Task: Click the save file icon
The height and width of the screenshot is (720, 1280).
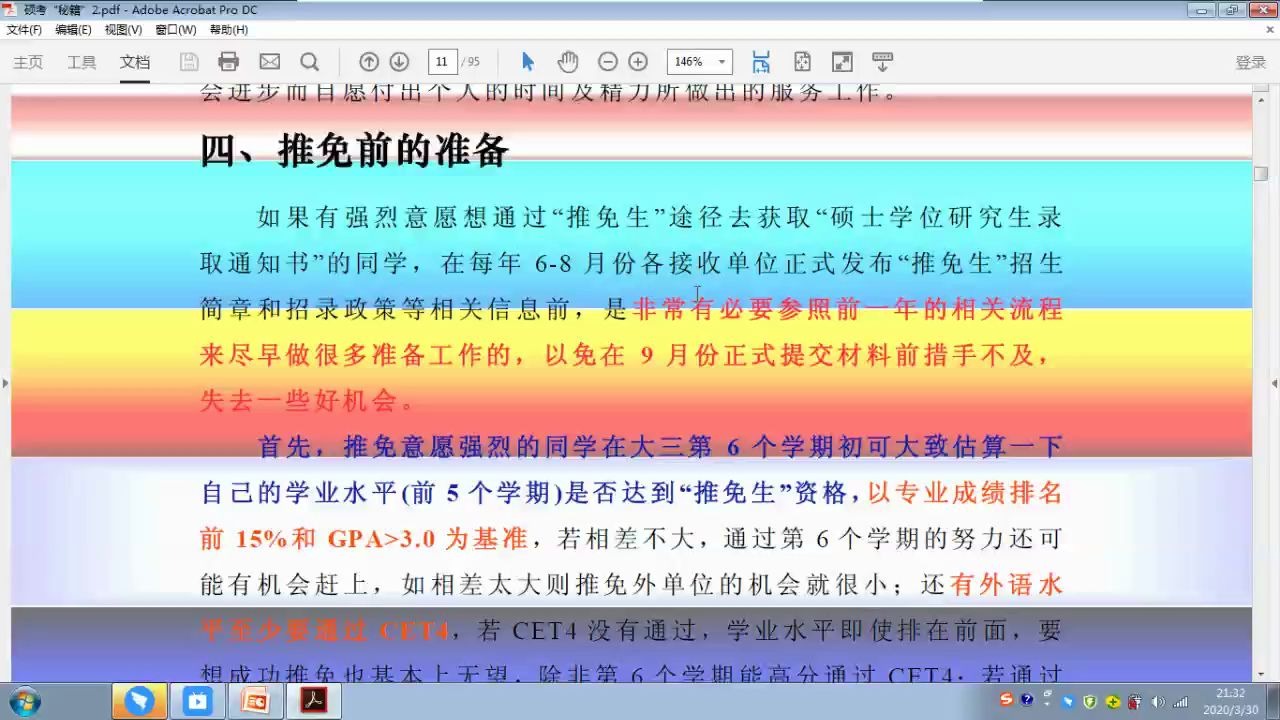Action: (x=189, y=62)
